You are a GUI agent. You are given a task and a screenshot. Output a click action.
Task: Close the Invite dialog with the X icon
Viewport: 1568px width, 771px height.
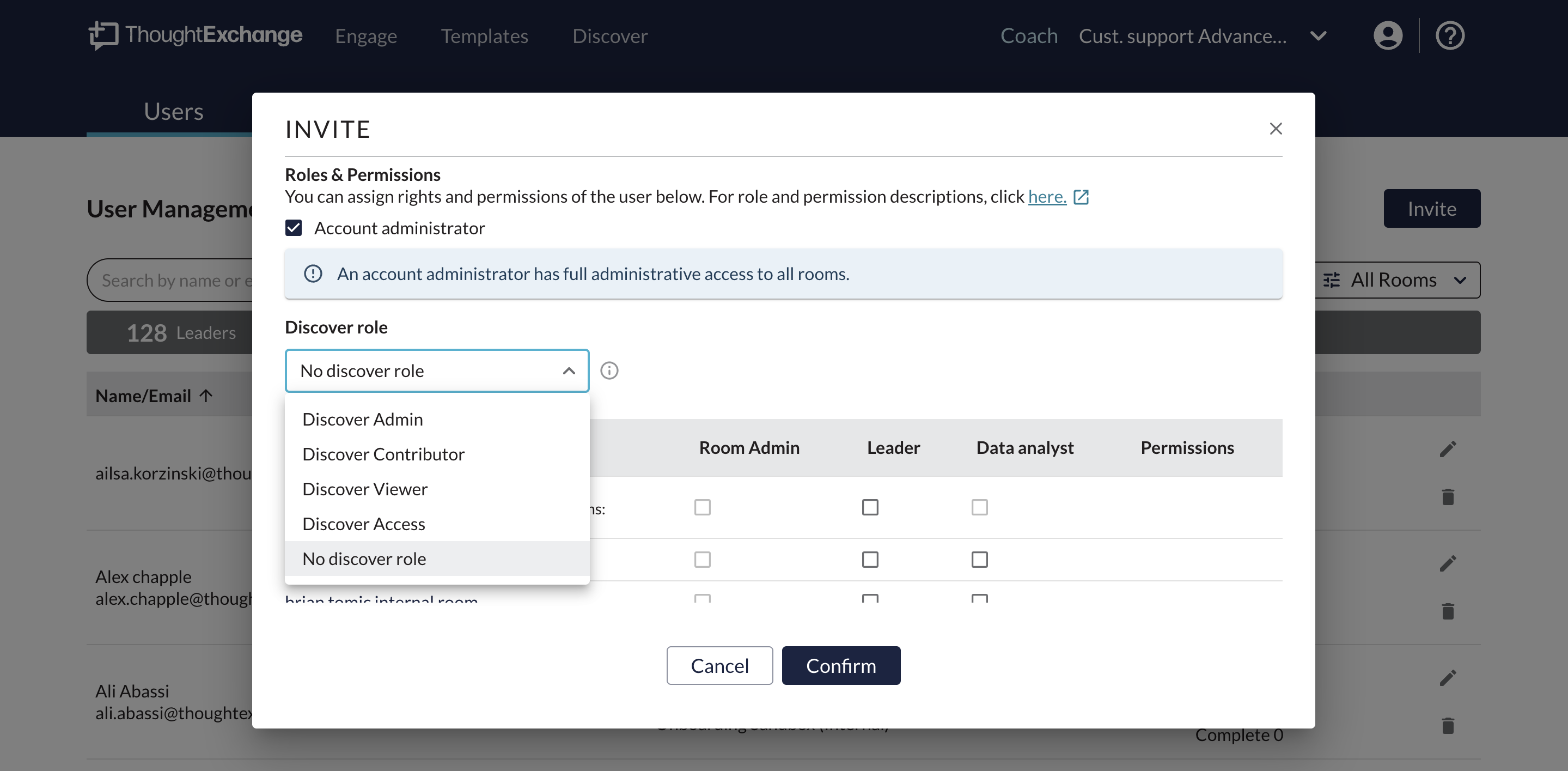1276,129
